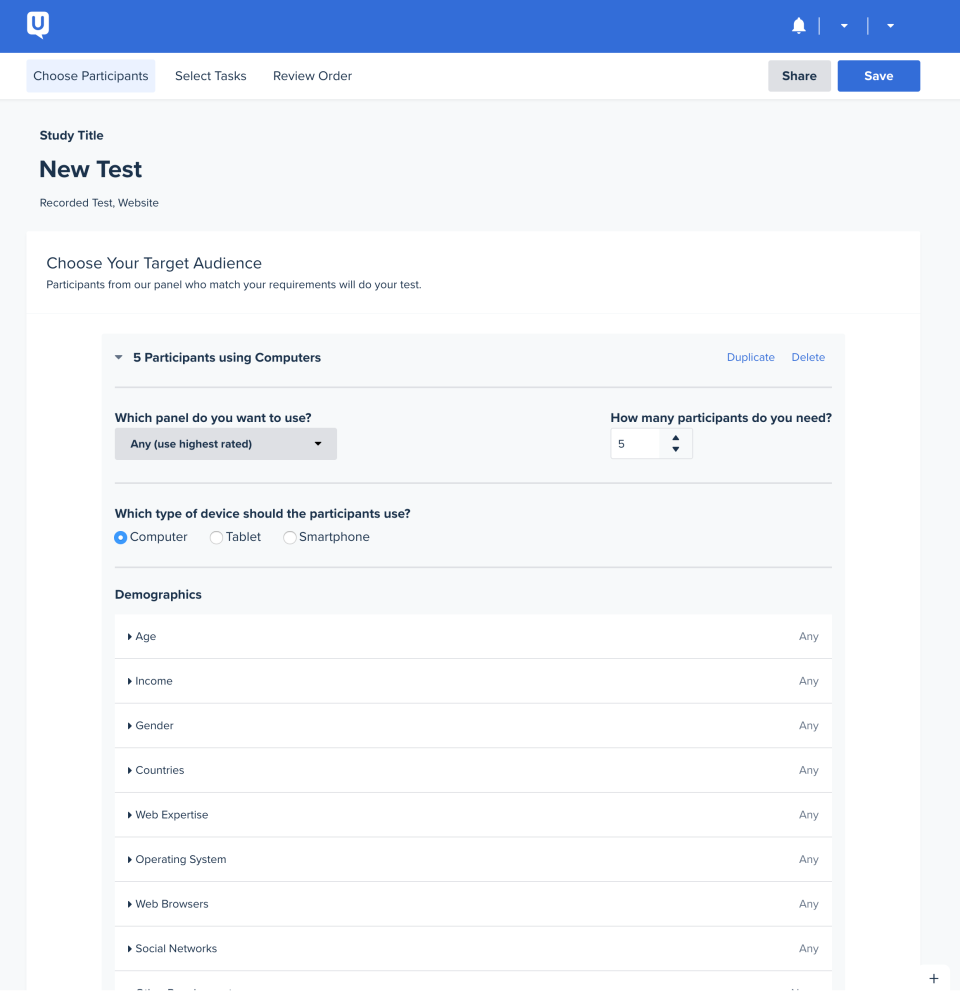Choose Tablet as the participant device
The height and width of the screenshot is (991, 960).
(x=216, y=537)
